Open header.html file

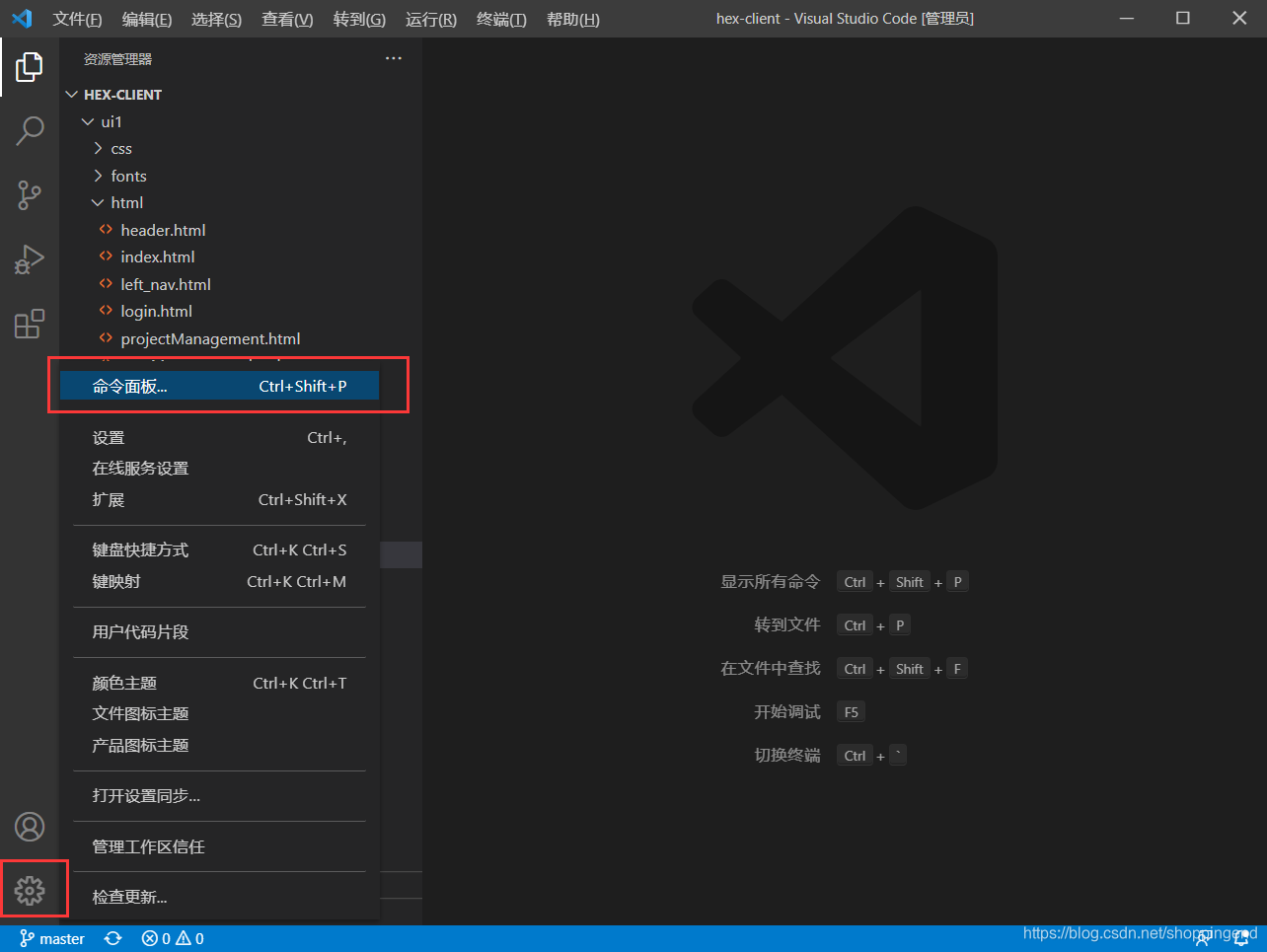point(242,230)
